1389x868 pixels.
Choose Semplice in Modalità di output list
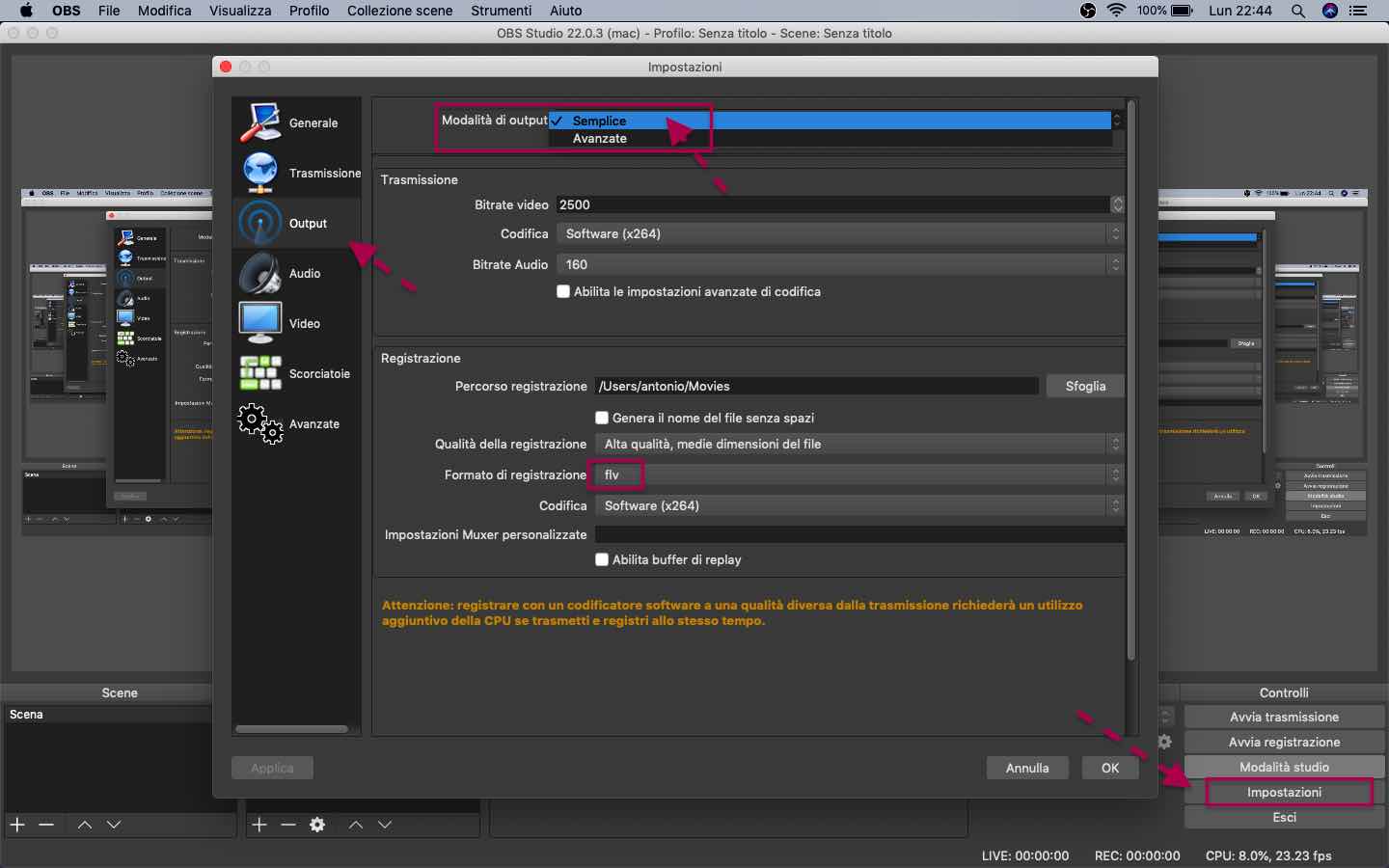click(830, 121)
